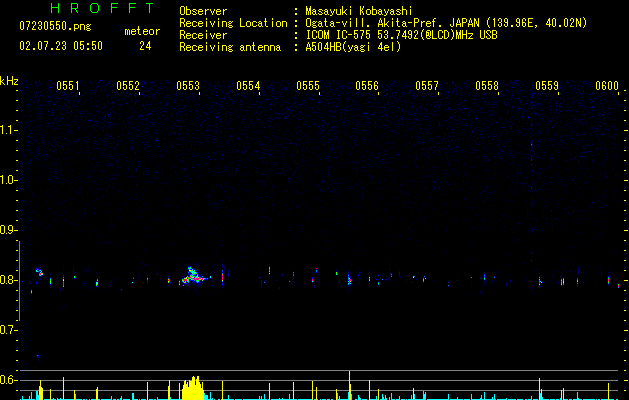Click the 0600 time axis marker
This screenshot has width=629, height=400.
point(607,85)
